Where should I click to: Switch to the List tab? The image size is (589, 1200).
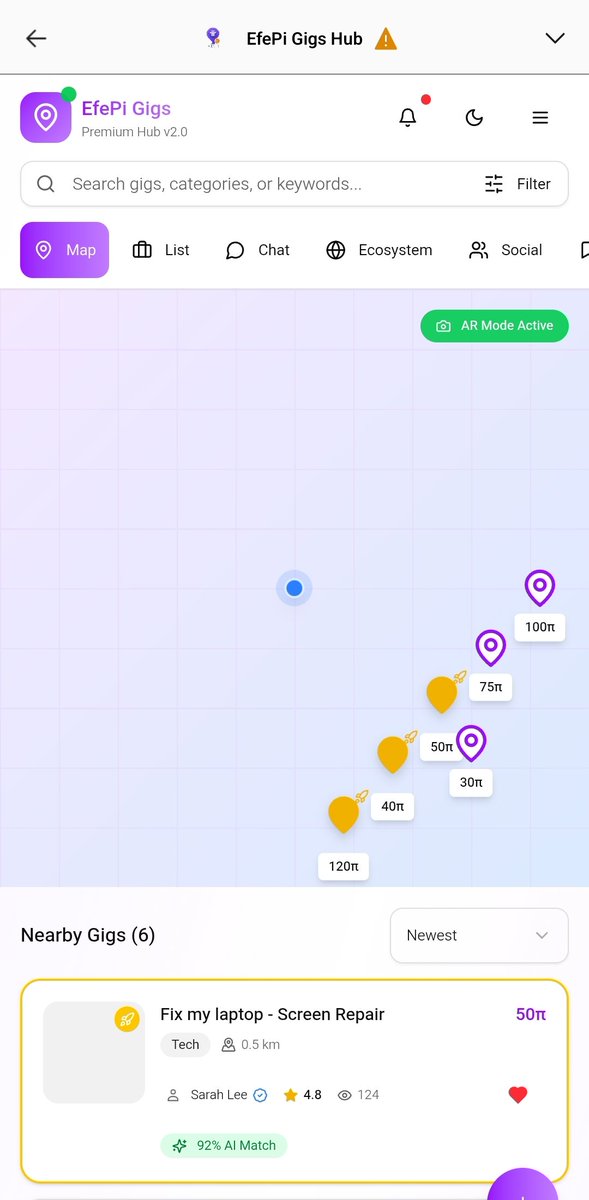(x=161, y=250)
